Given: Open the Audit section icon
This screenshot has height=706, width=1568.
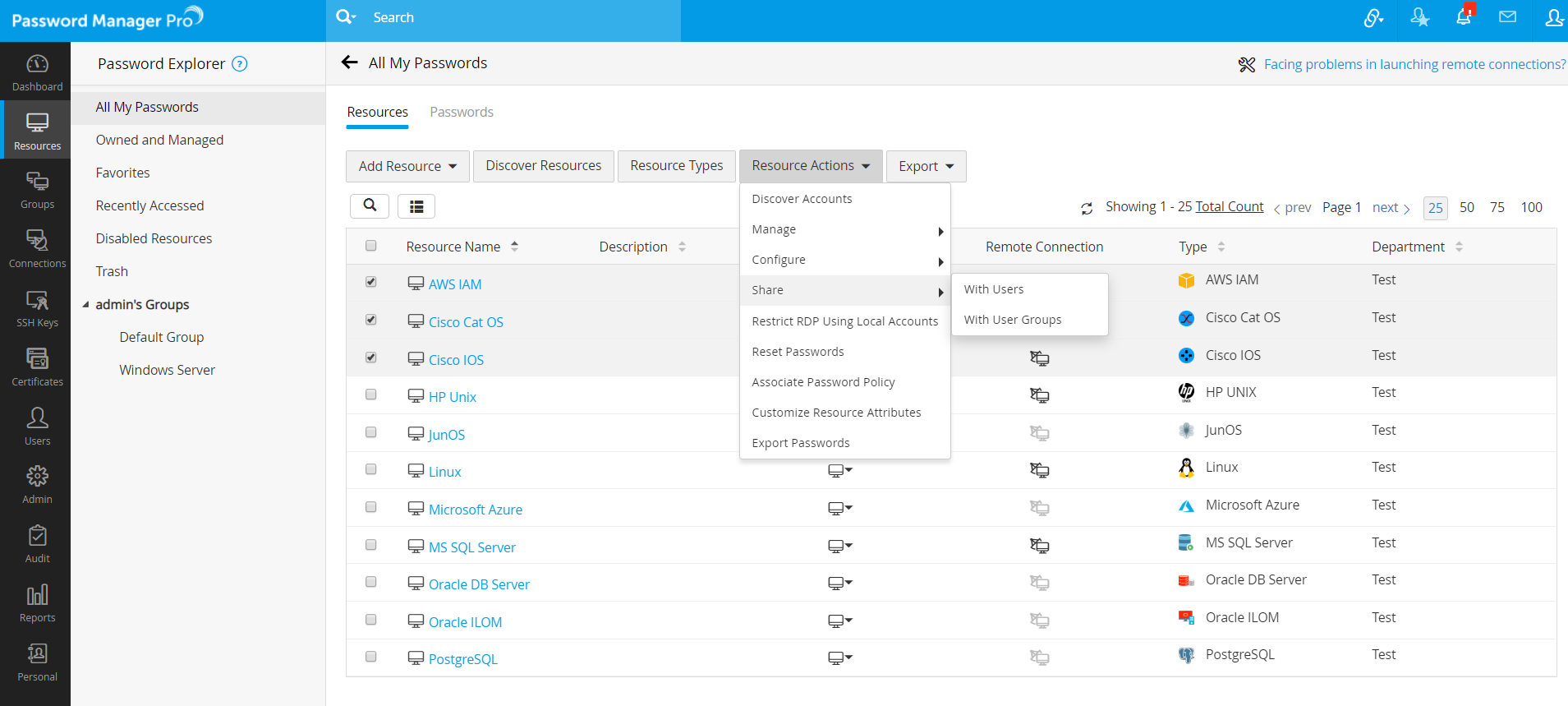Looking at the screenshot, I should coord(37,544).
